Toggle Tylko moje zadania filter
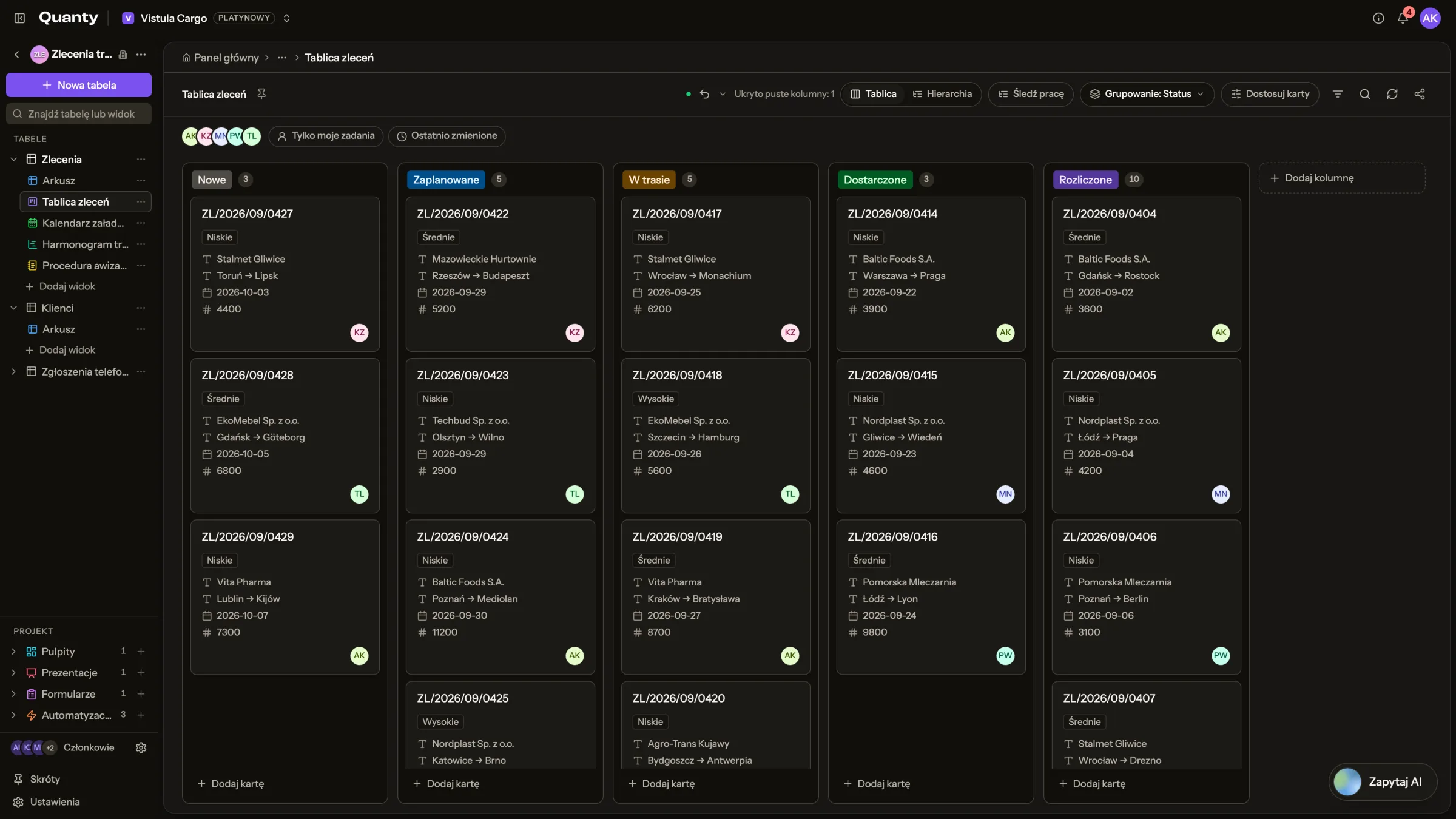Screen dimensions: 1456x819 326,136
